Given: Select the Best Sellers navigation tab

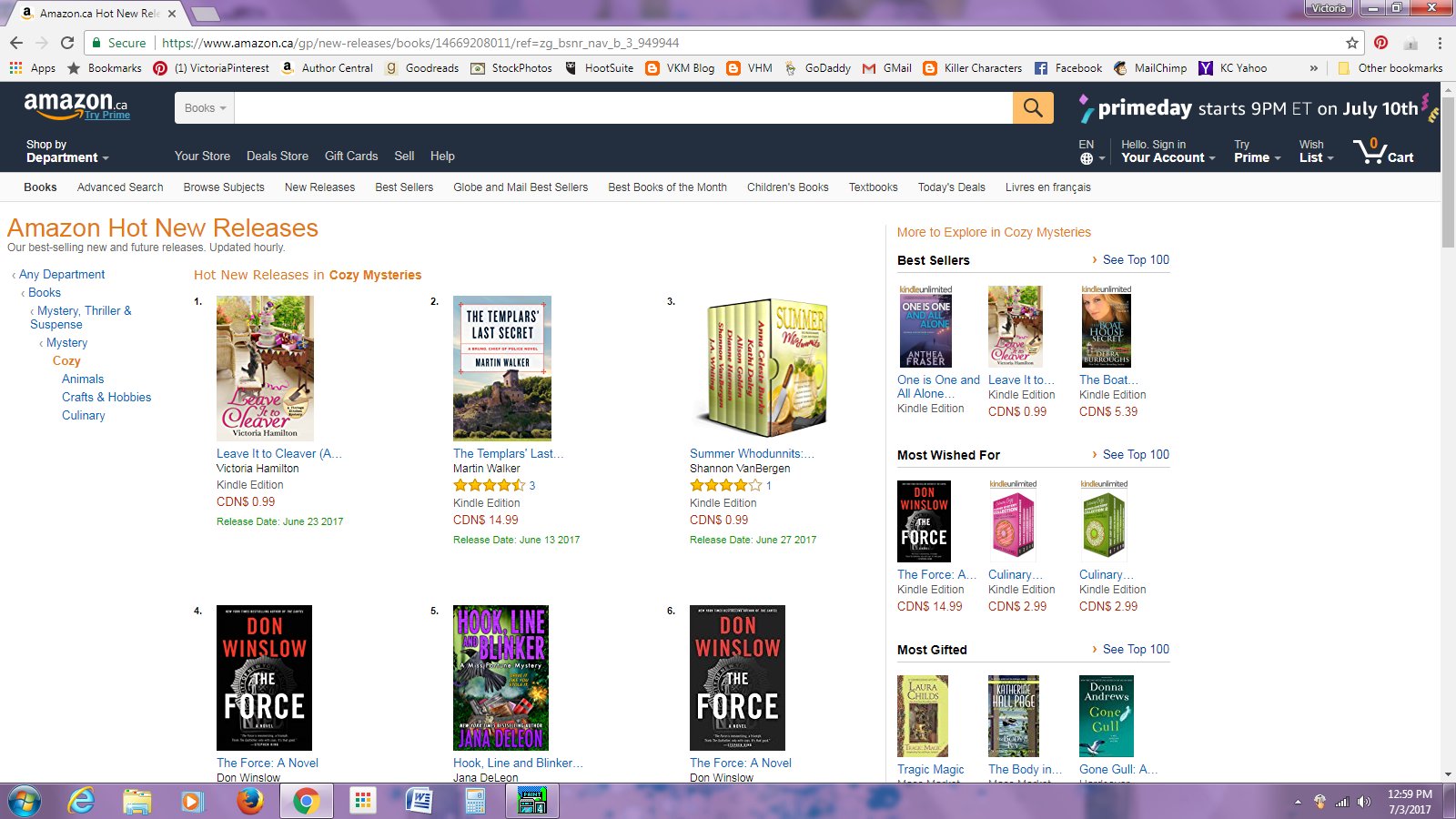Looking at the screenshot, I should tap(404, 187).
